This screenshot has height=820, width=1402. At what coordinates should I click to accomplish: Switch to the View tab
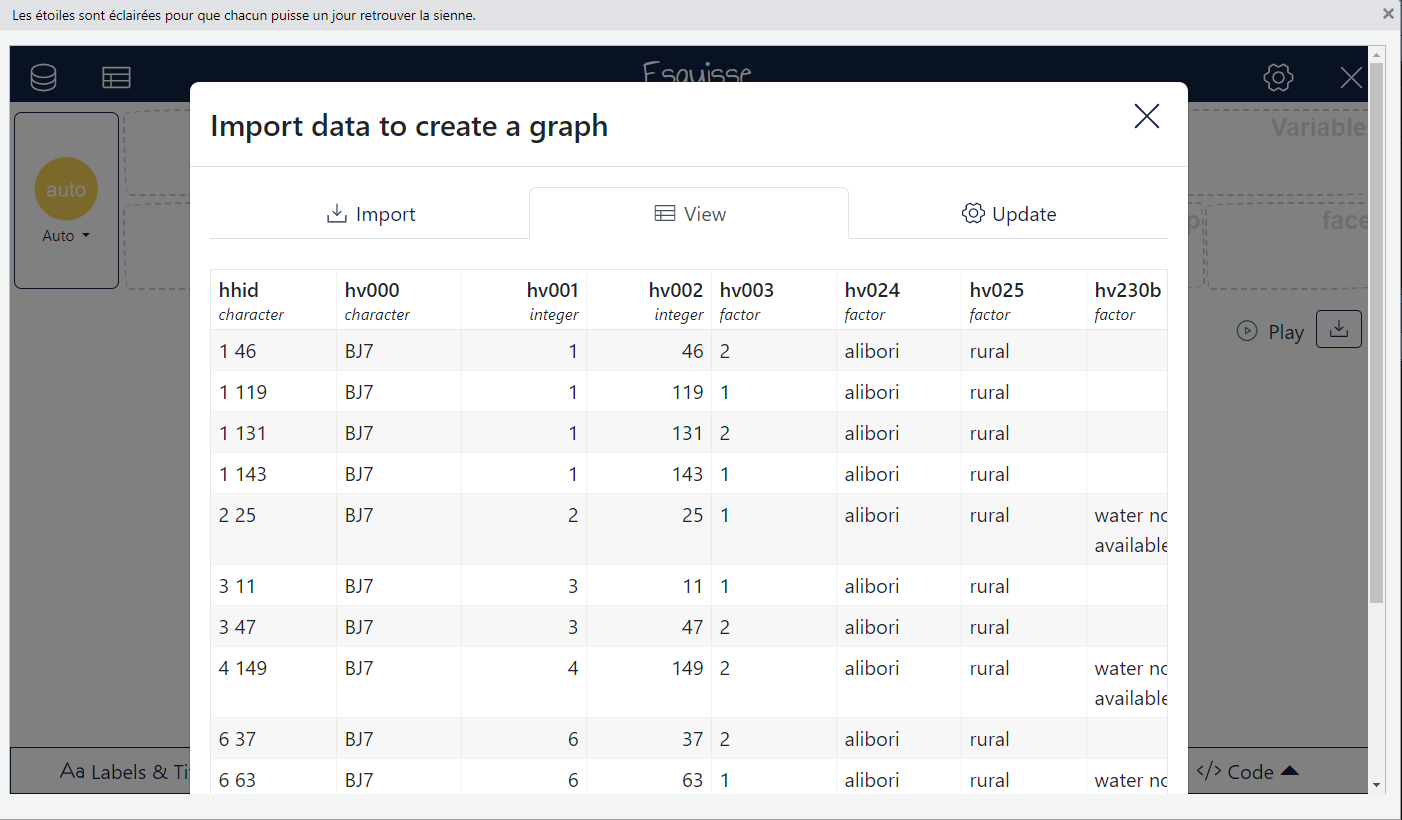(x=689, y=214)
